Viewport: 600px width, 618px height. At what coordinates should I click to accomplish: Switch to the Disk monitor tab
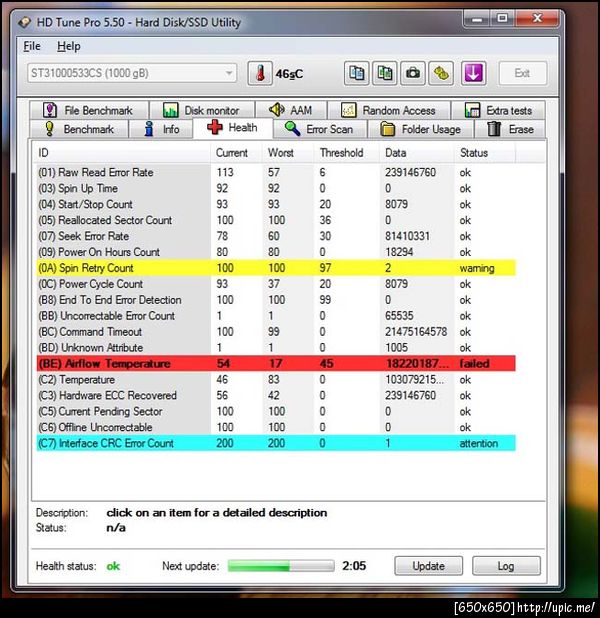201,110
